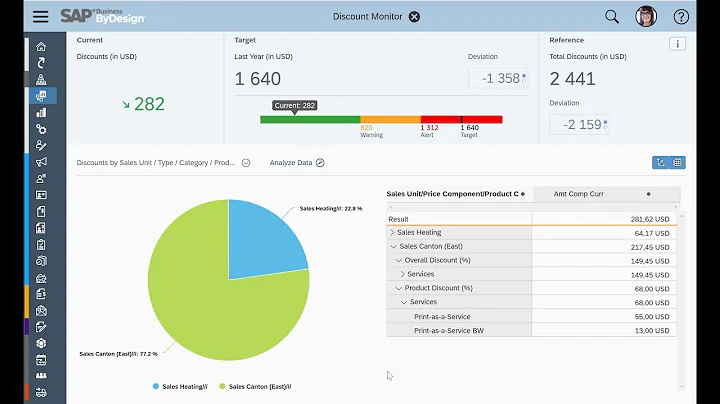
Task: Open the bar chart sidebar icon
Action: 41,112
